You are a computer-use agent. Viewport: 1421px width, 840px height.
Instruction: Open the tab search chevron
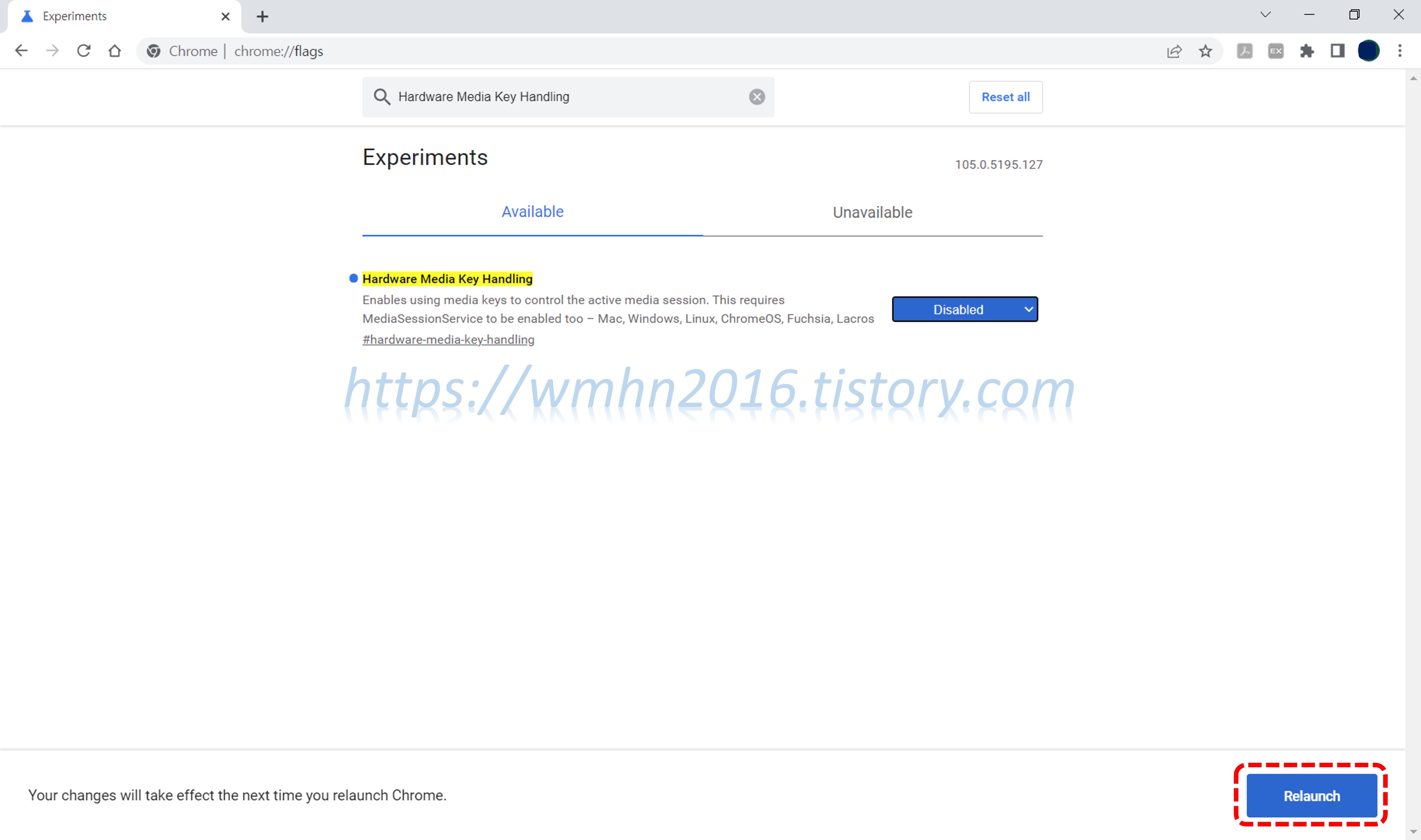1265,15
